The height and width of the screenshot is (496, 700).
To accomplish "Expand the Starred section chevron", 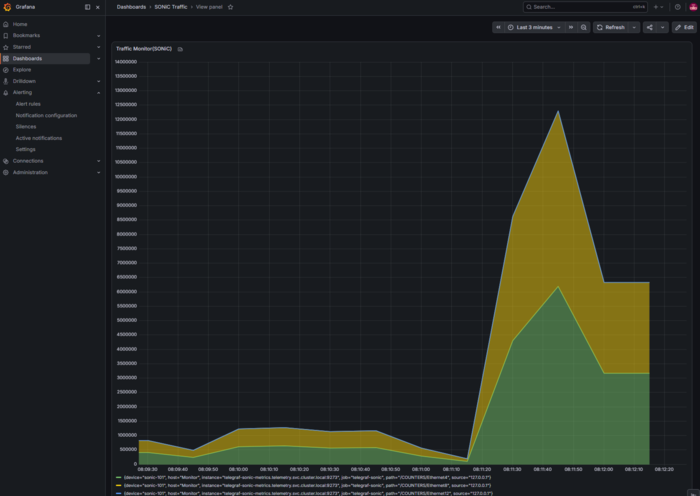I will click(x=99, y=47).
